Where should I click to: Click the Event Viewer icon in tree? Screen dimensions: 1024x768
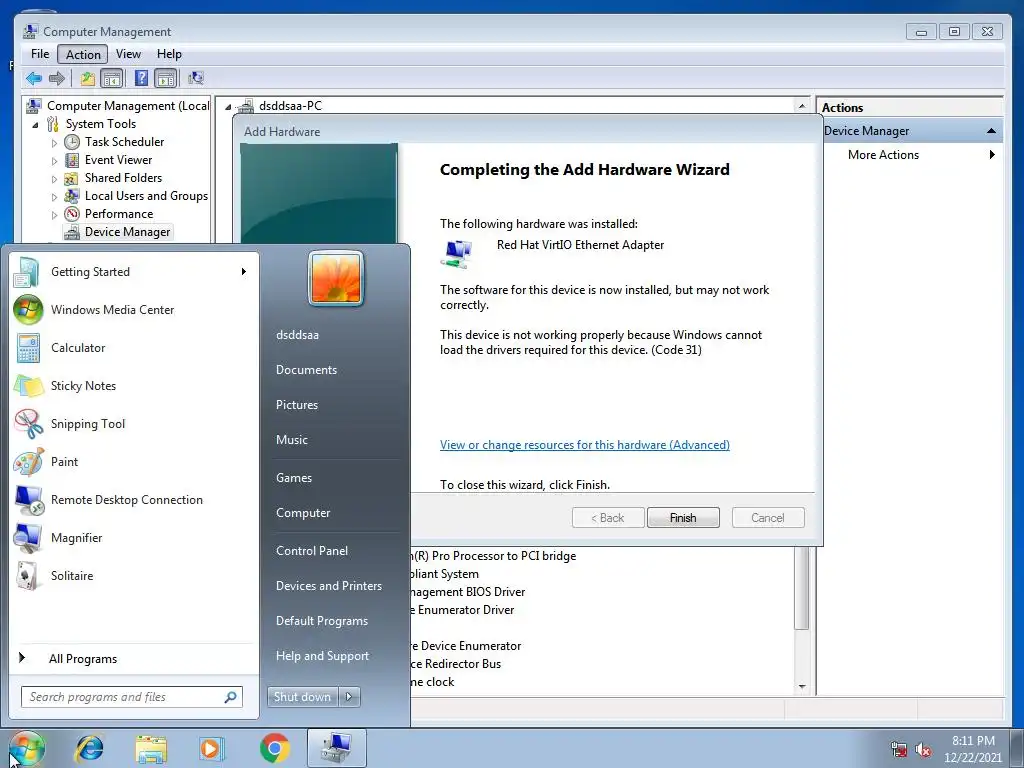tap(72, 160)
